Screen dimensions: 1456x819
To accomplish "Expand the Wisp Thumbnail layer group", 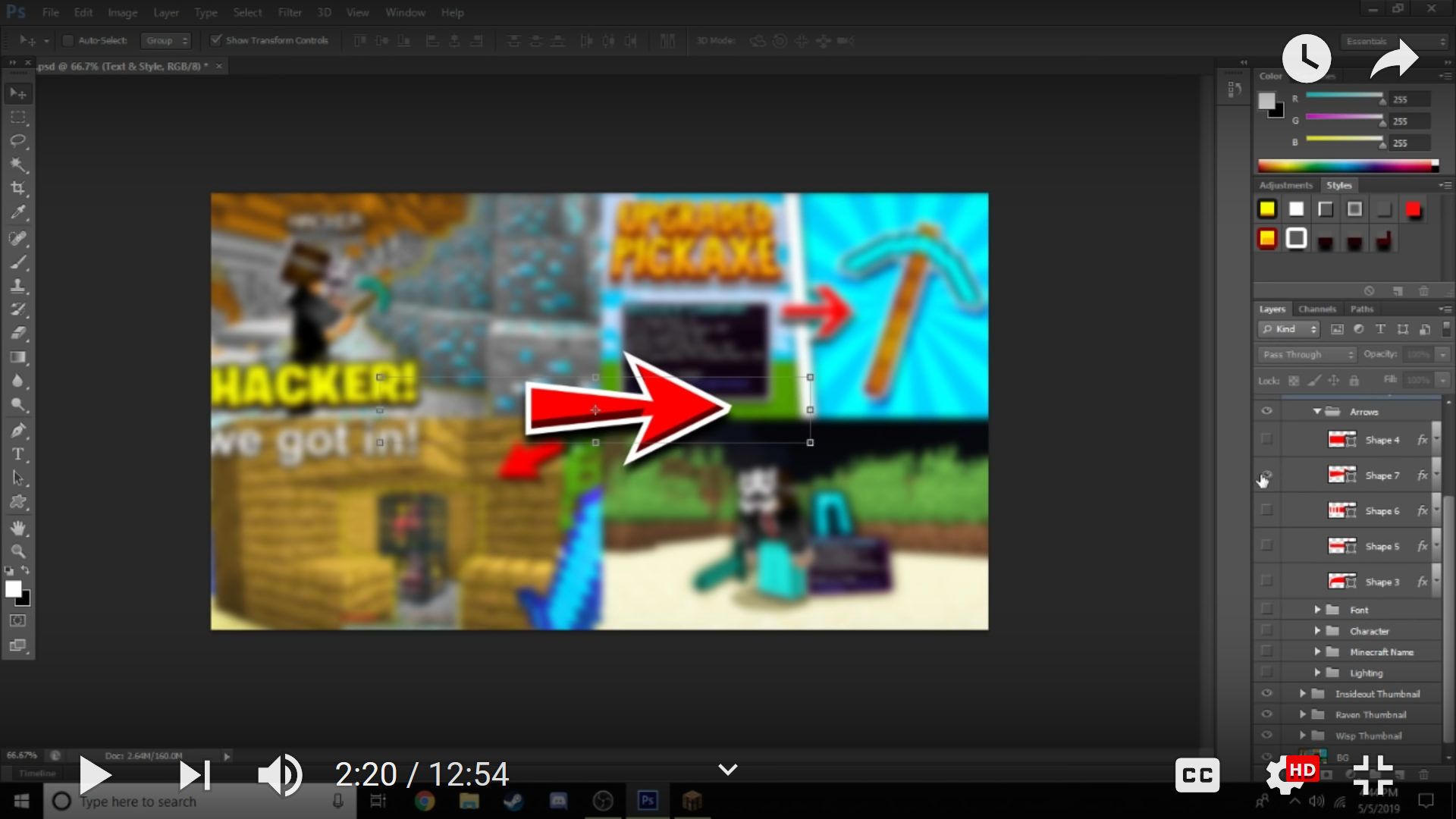I will pyautogui.click(x=1302, y=736).
